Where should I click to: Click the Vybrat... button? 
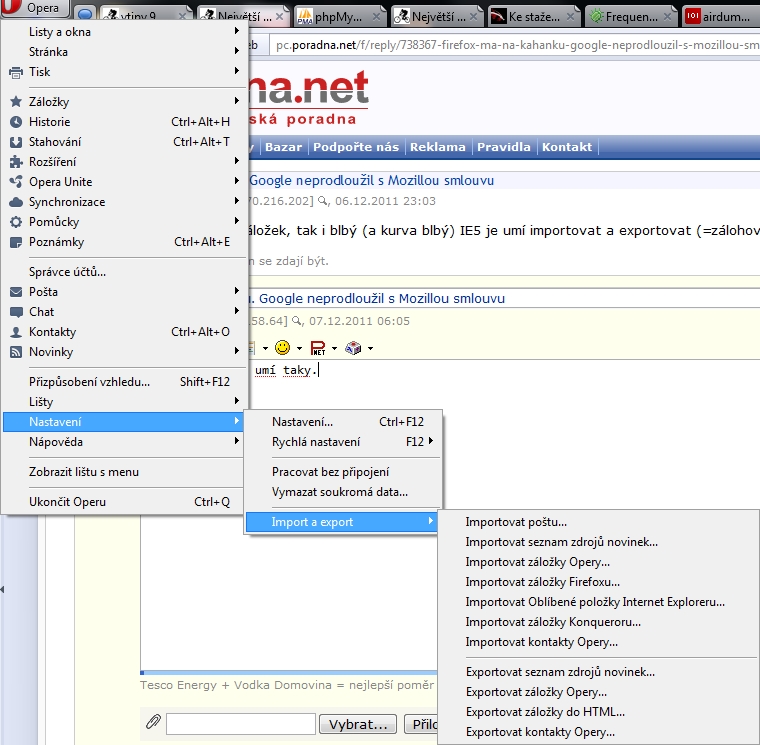click(x=358, y=724)
